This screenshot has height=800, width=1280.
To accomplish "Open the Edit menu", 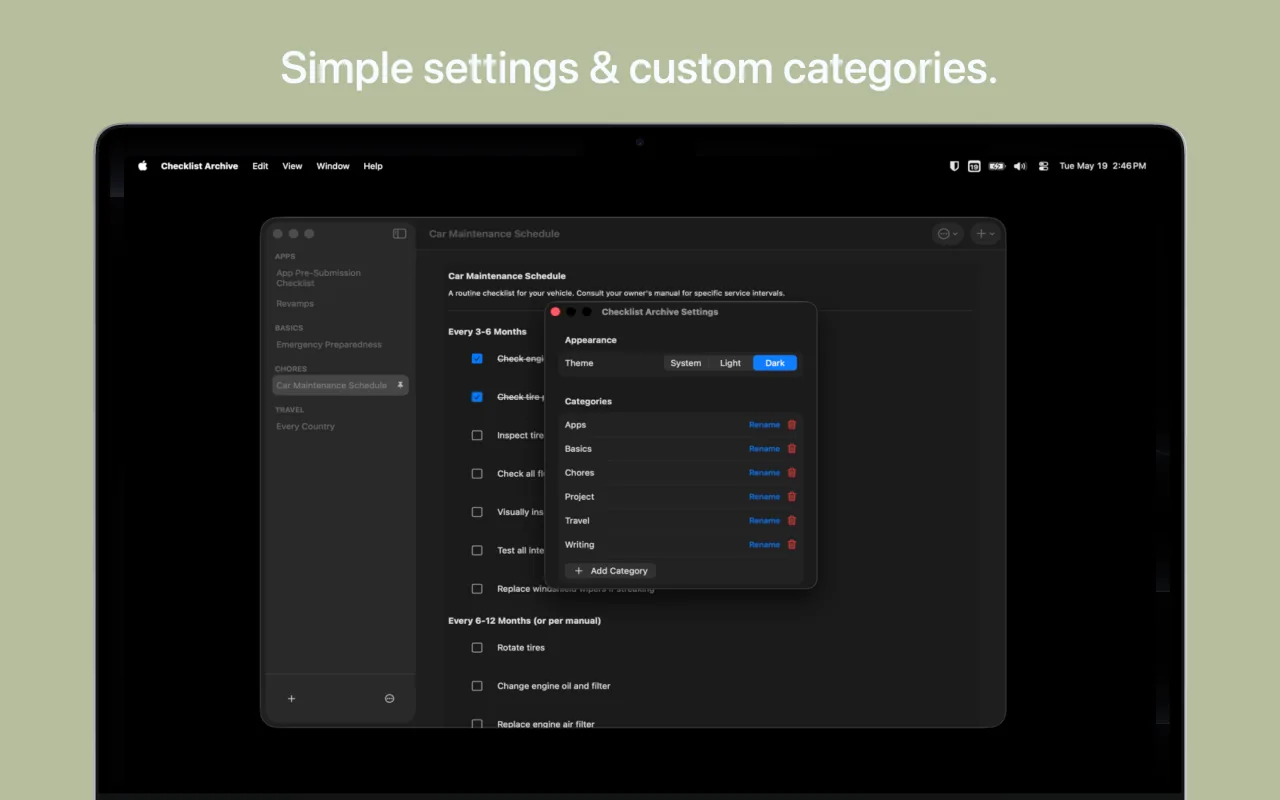I will tap(260, 166).
